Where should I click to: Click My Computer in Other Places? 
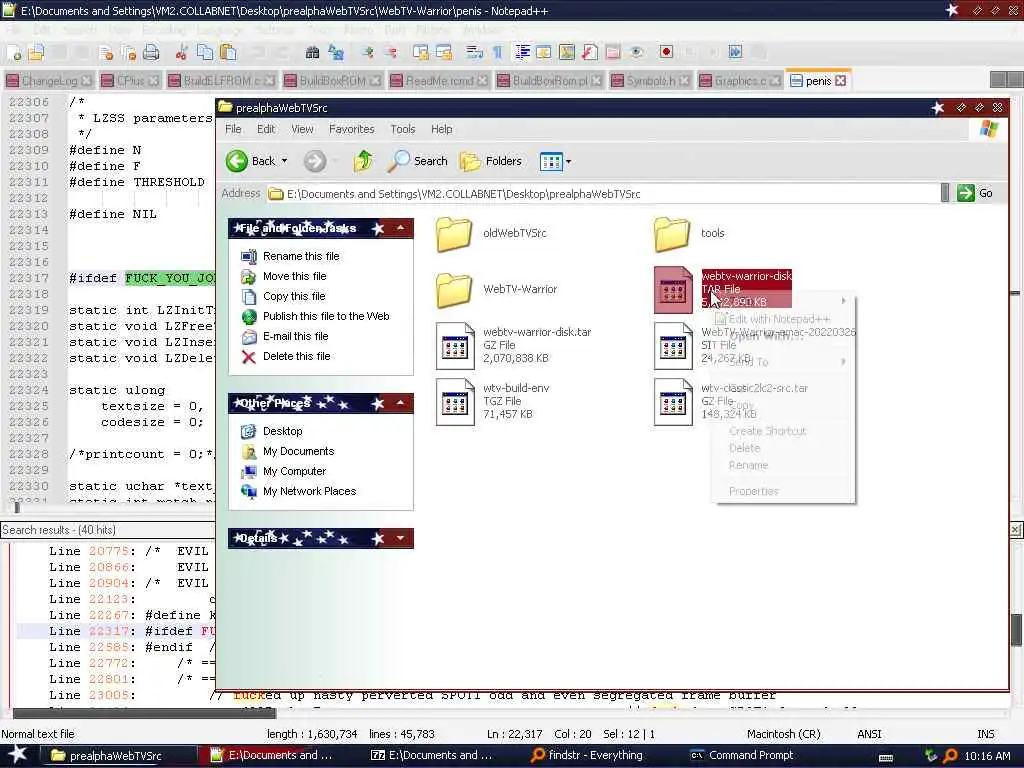tap(295, 471)
